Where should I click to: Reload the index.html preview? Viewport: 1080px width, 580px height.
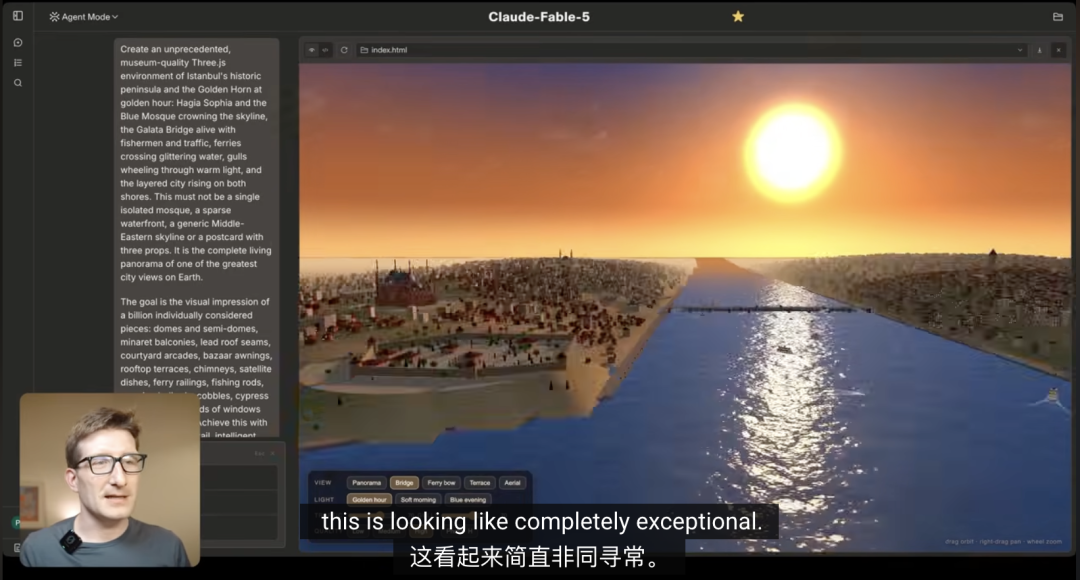(344, 50)
